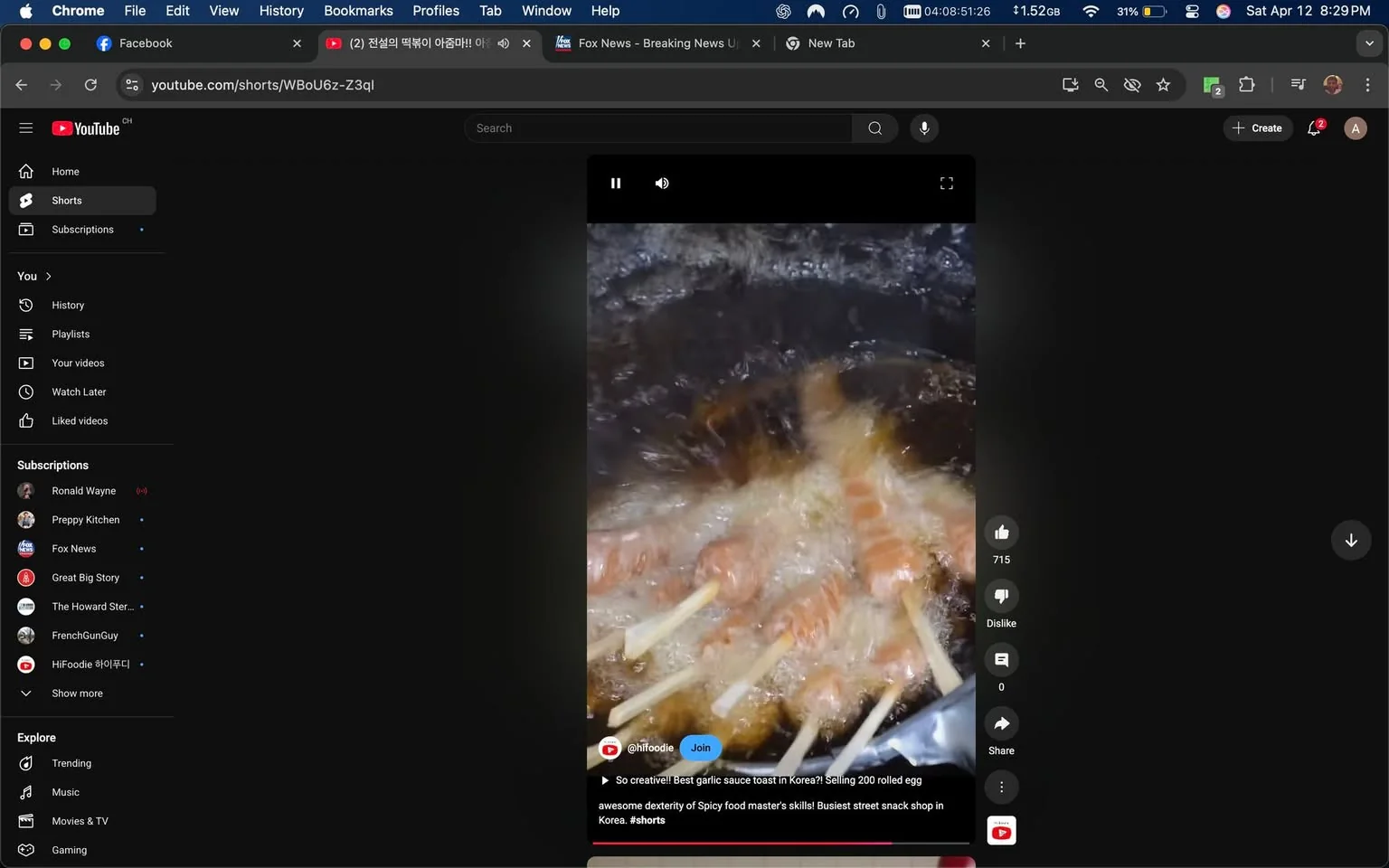Image resolution: width=1389 pixels, height=868 pixels.
Task: Reload the page
Action: tap(90, 85)
